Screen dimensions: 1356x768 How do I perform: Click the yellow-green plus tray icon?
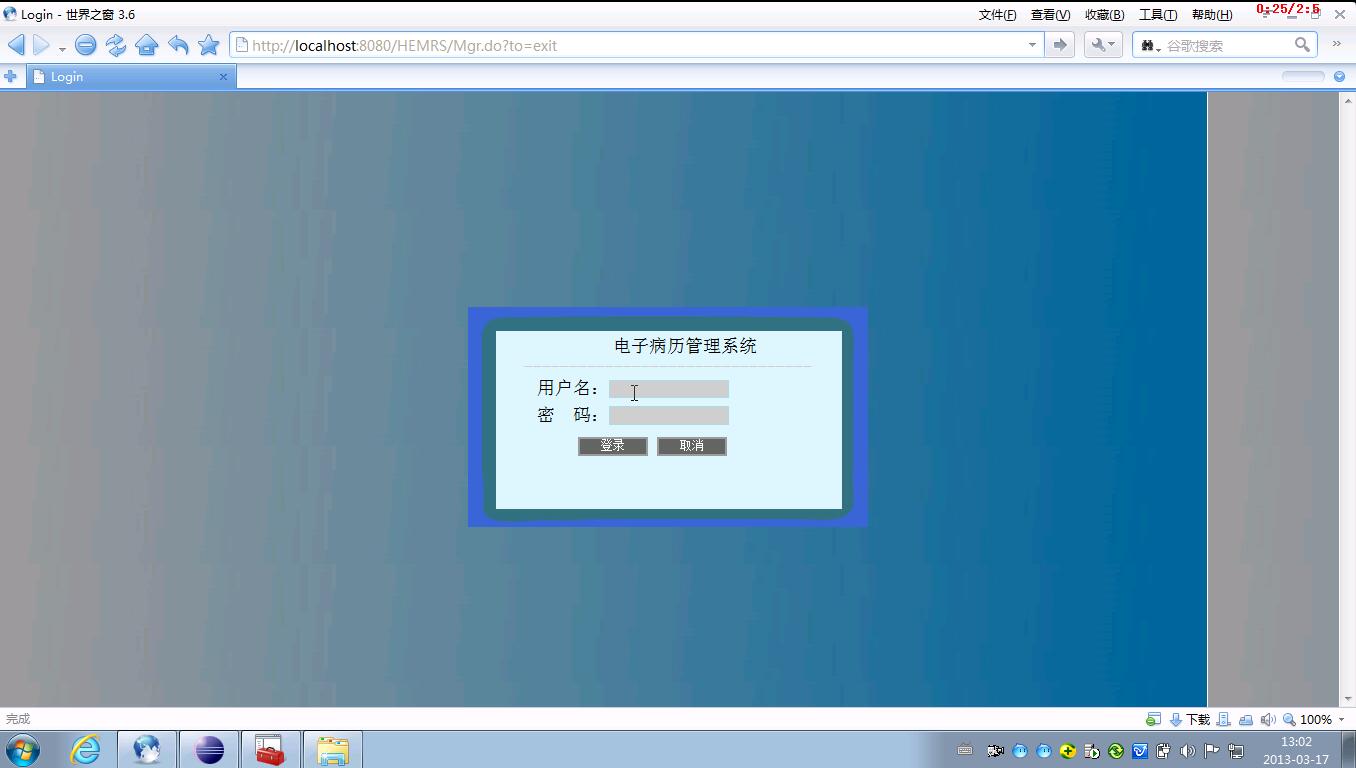[x=1067, y=750]
